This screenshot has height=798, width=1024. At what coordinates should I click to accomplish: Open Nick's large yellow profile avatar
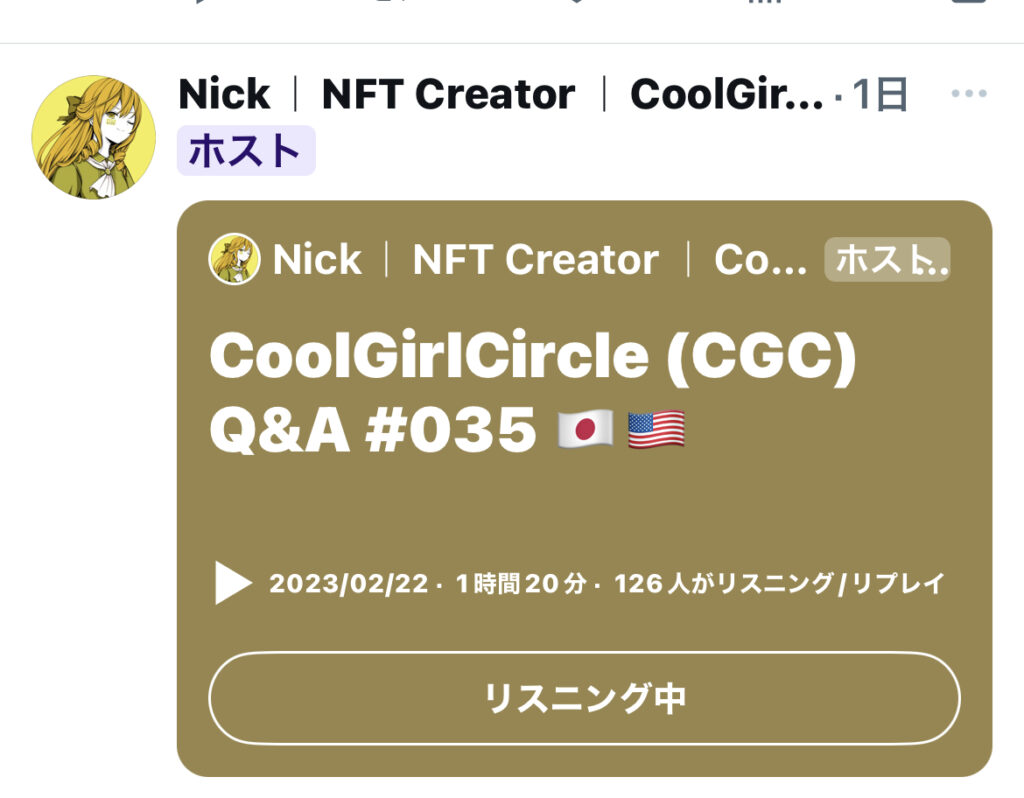(94, 137)
